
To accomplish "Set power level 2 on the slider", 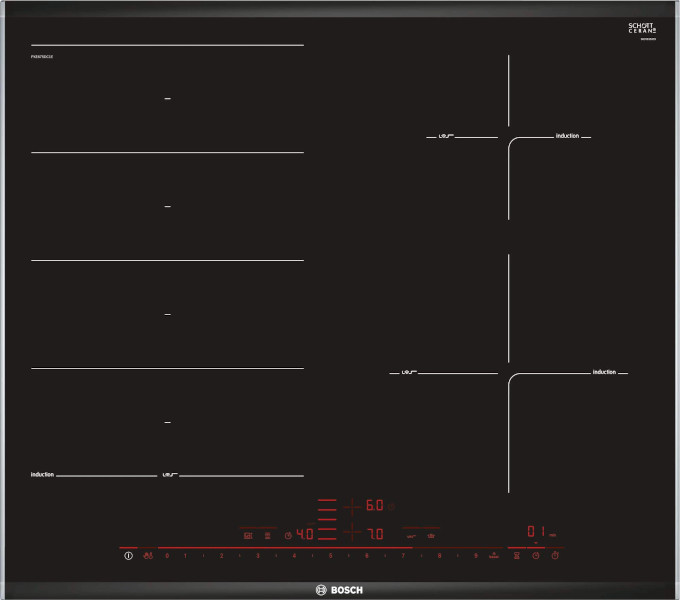I will [222, 556].
